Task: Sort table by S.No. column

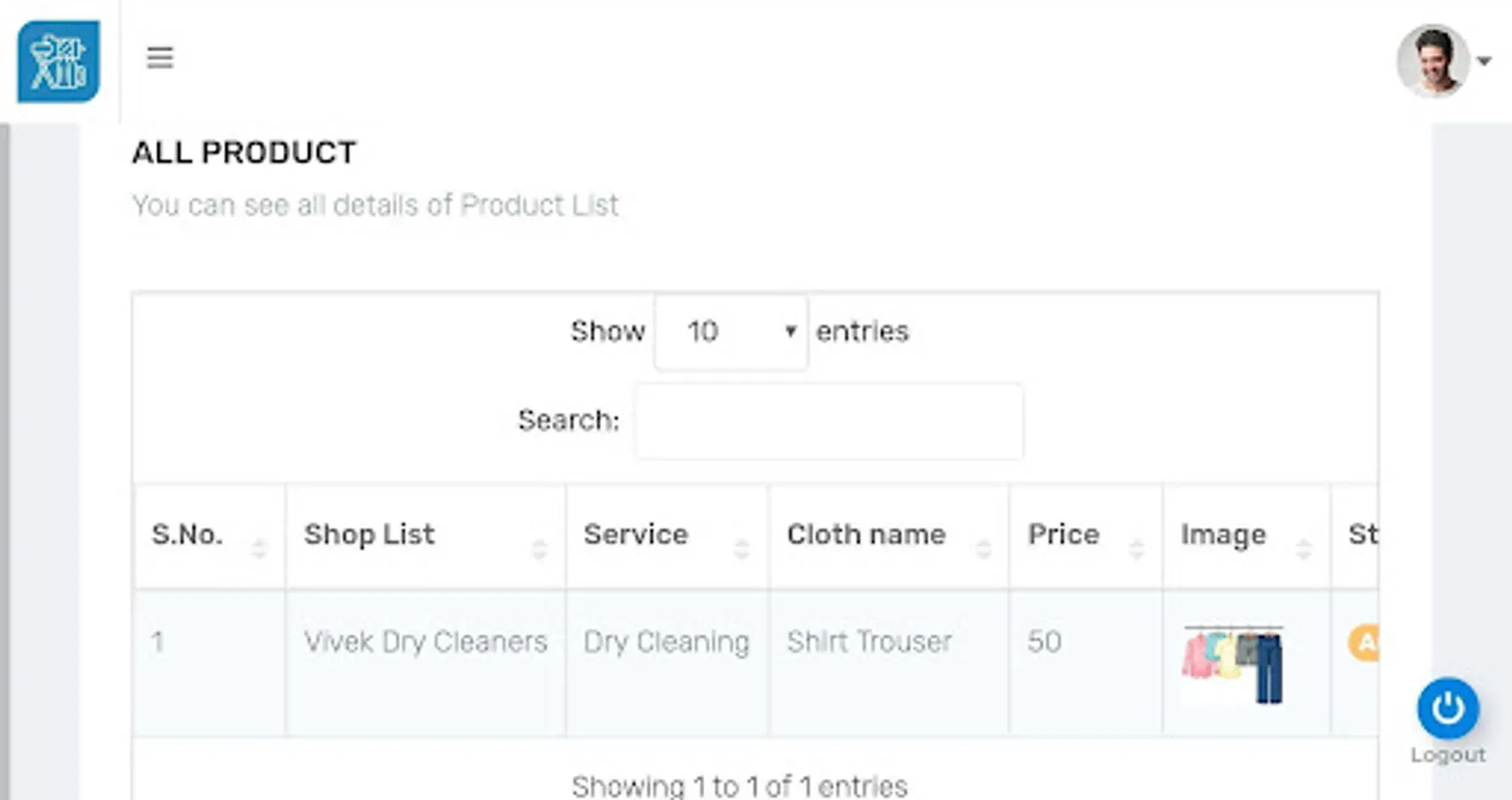Action: click(210, 535)
